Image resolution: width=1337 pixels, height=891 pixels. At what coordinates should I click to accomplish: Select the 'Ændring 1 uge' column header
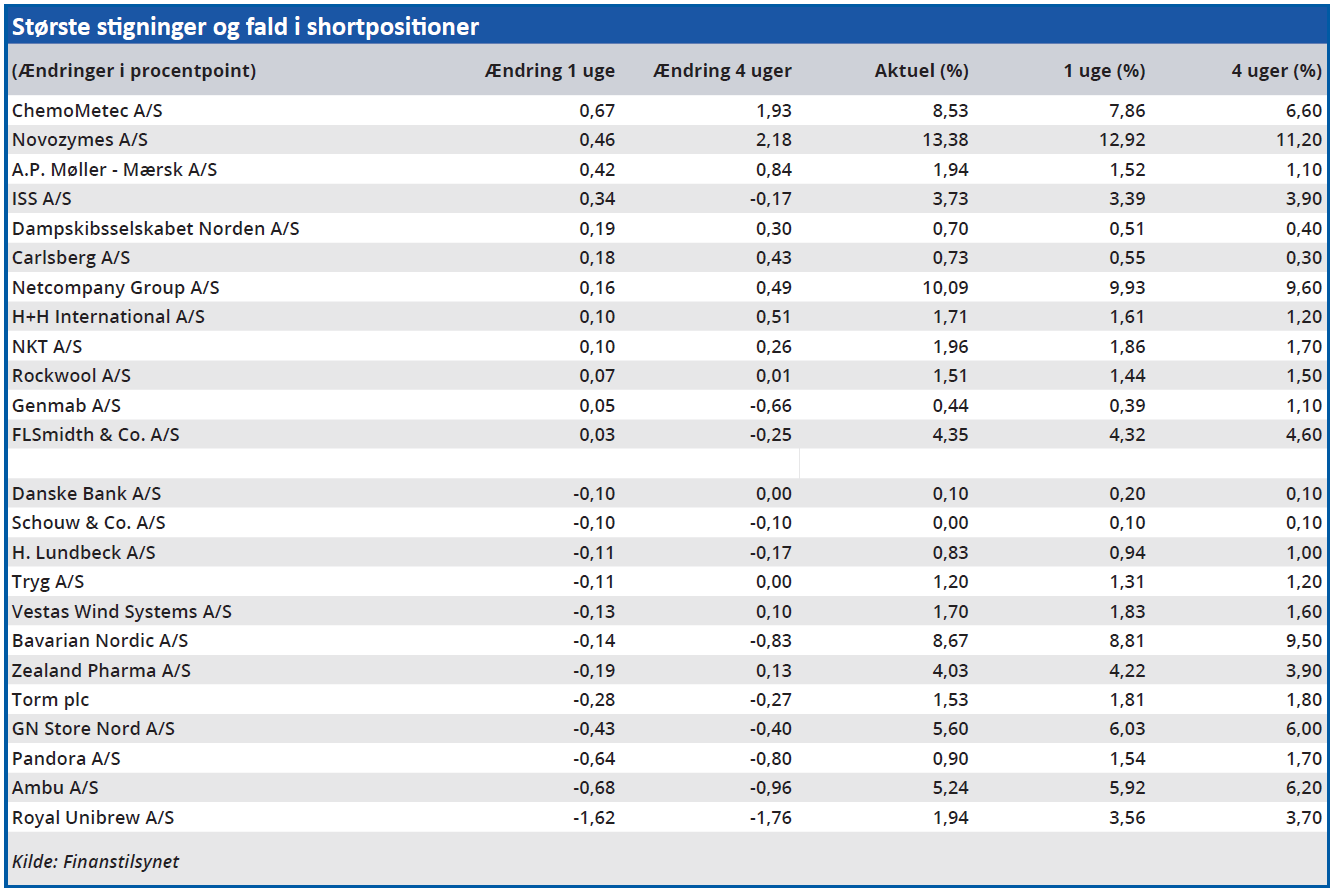(x=550, y=71)
